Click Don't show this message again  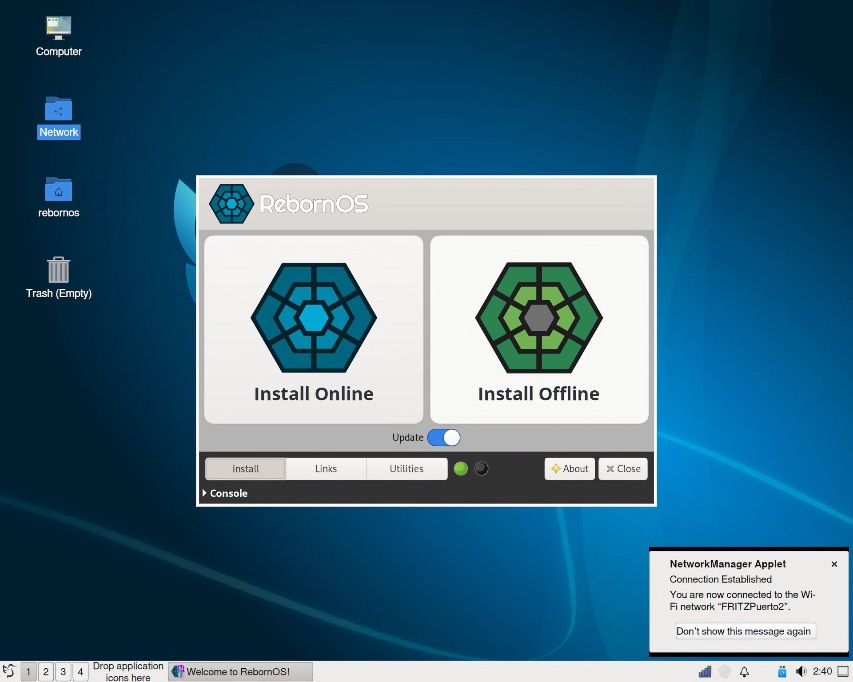pyautogui.click(x=743, y=631)
